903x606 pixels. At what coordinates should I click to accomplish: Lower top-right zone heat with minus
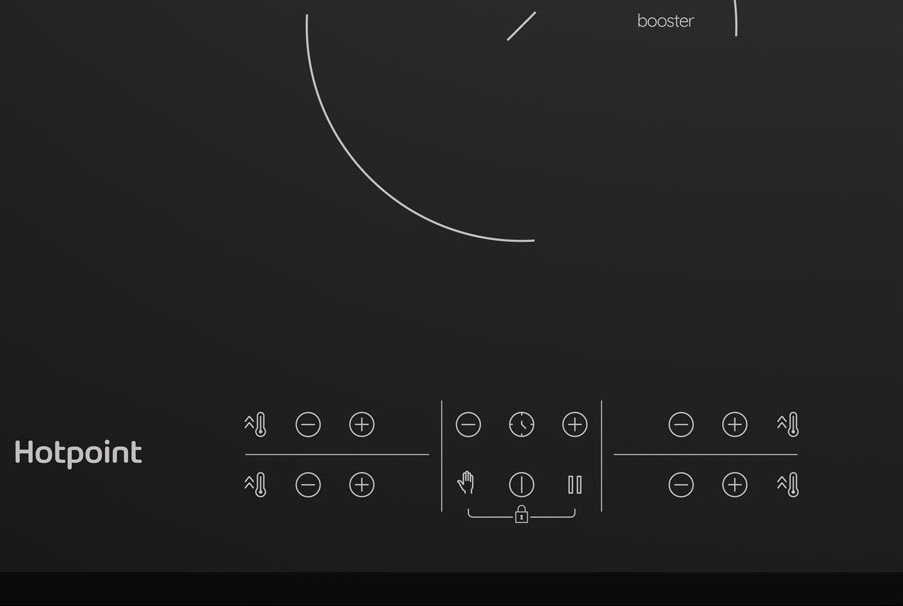pyautogui.click(x=681, y=425)
